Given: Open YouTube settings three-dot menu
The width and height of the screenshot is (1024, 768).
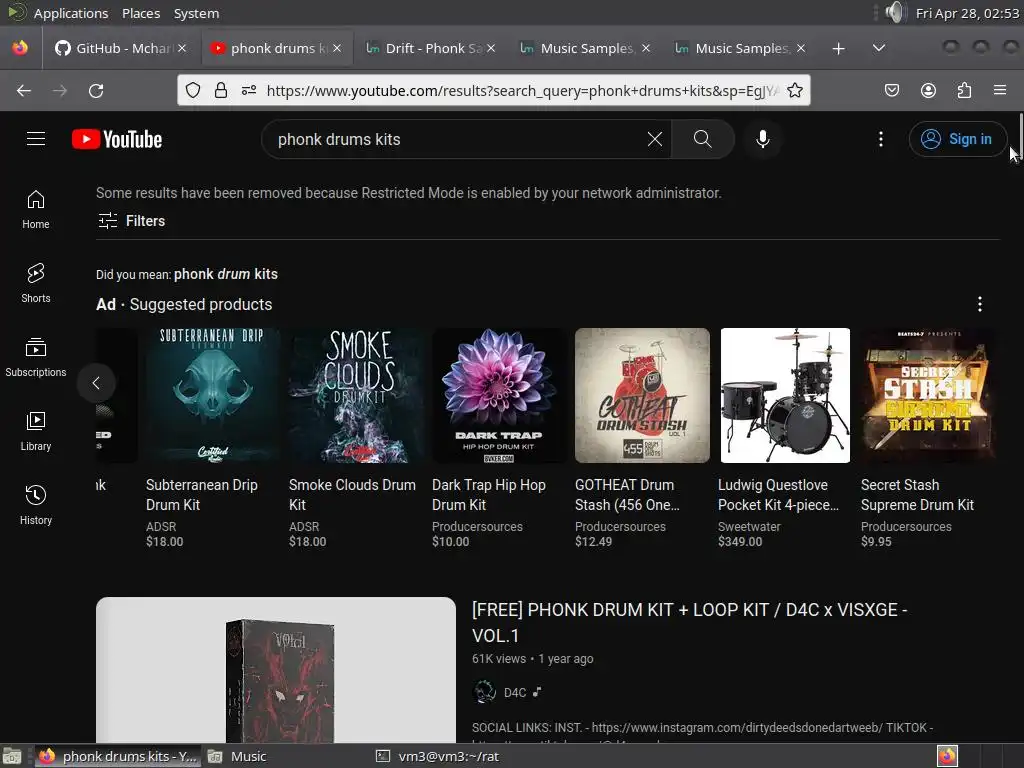Looking at the screenshot, I should coord(880,139).
